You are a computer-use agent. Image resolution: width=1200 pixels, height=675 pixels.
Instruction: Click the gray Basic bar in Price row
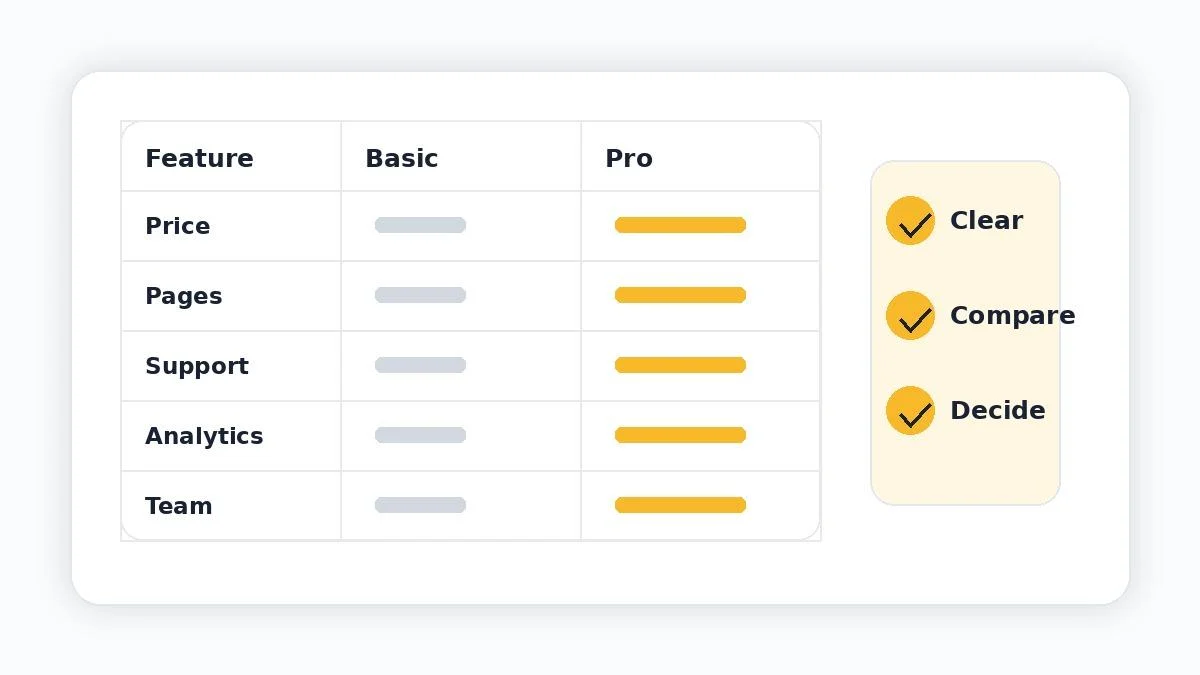click(420, 225)
